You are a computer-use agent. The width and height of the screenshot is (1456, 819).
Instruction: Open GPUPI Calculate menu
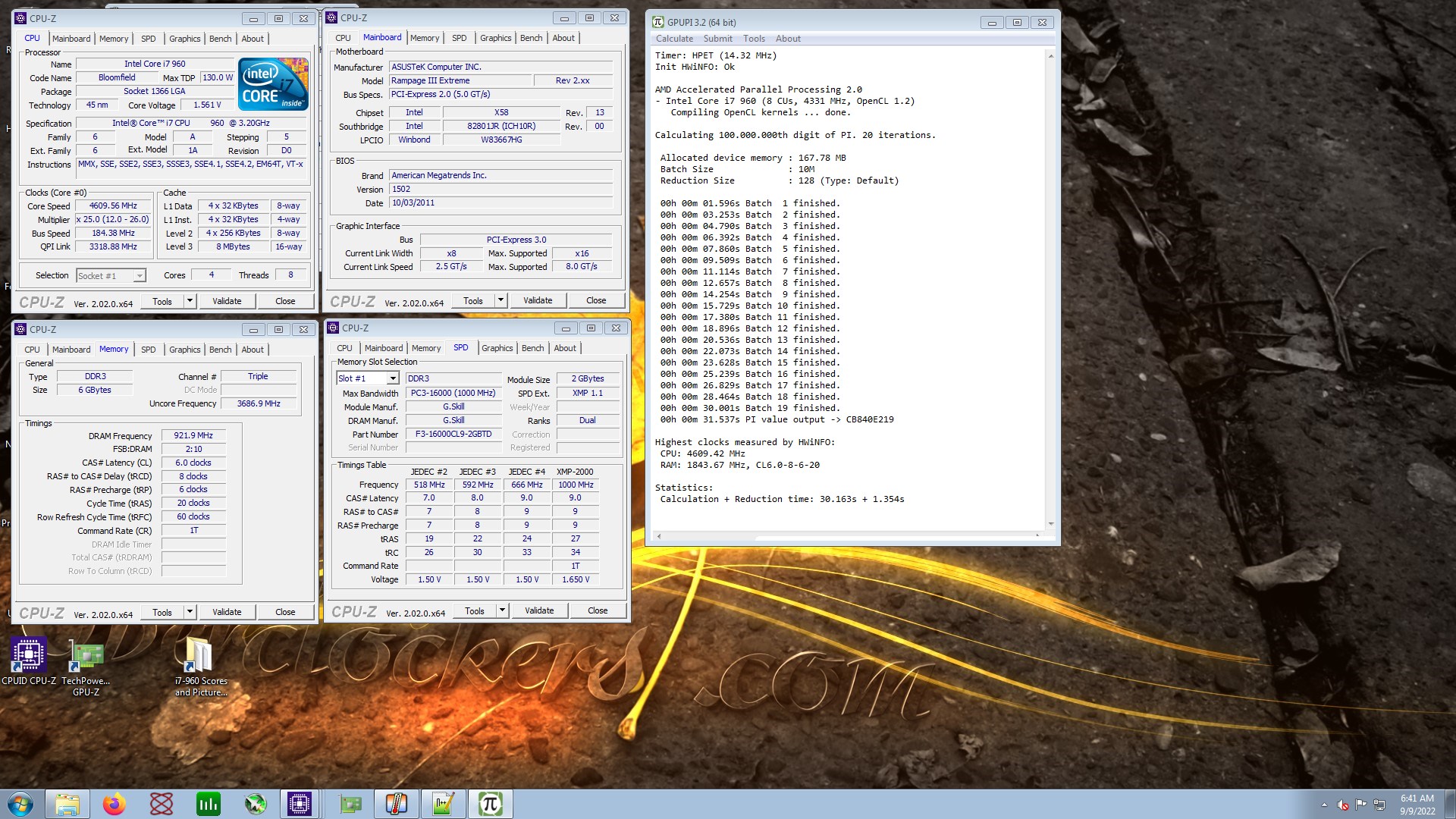[674, 39]
